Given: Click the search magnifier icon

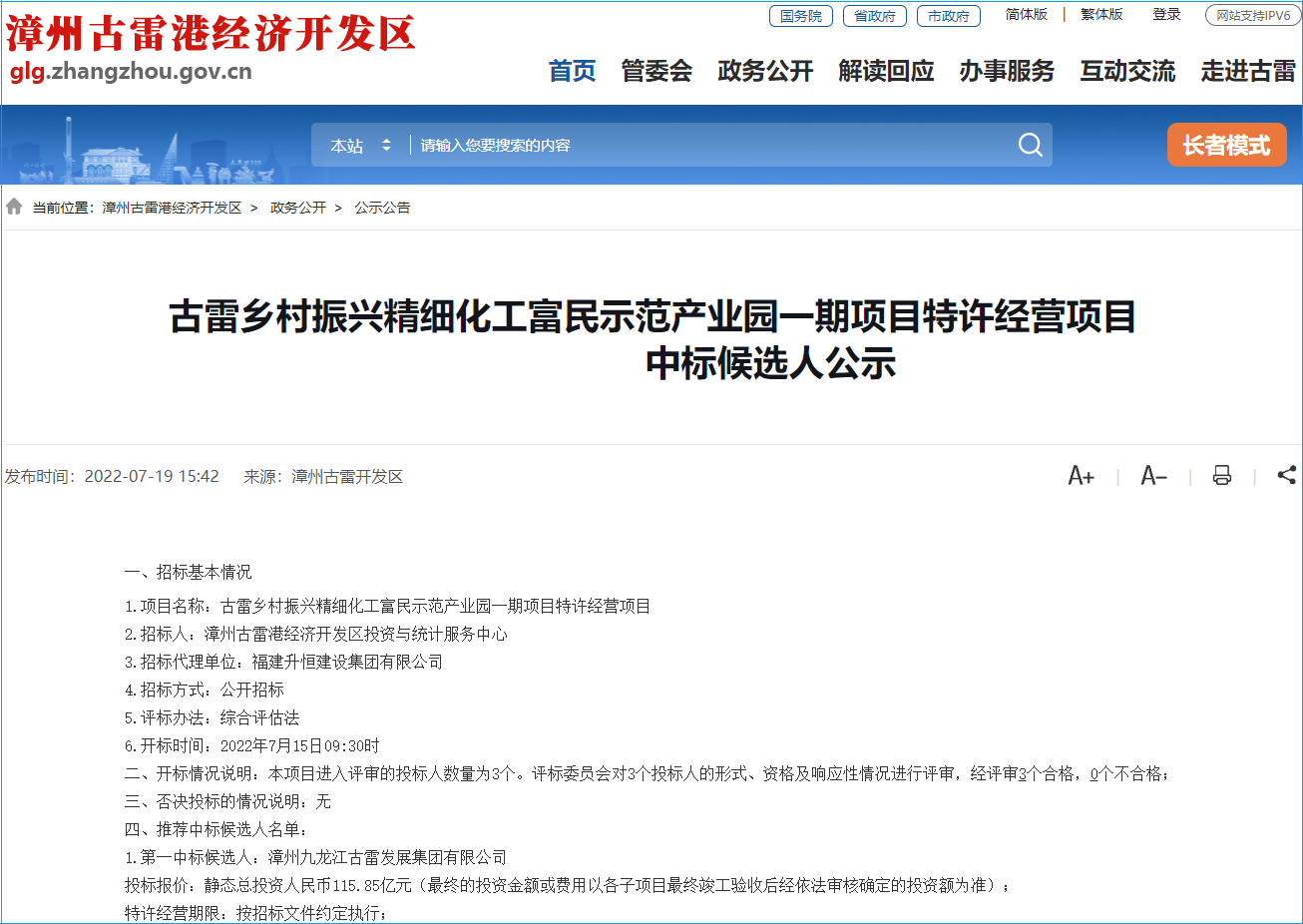Looking at the screenshot, I should pyautogui.click(x=1030, y=145).
